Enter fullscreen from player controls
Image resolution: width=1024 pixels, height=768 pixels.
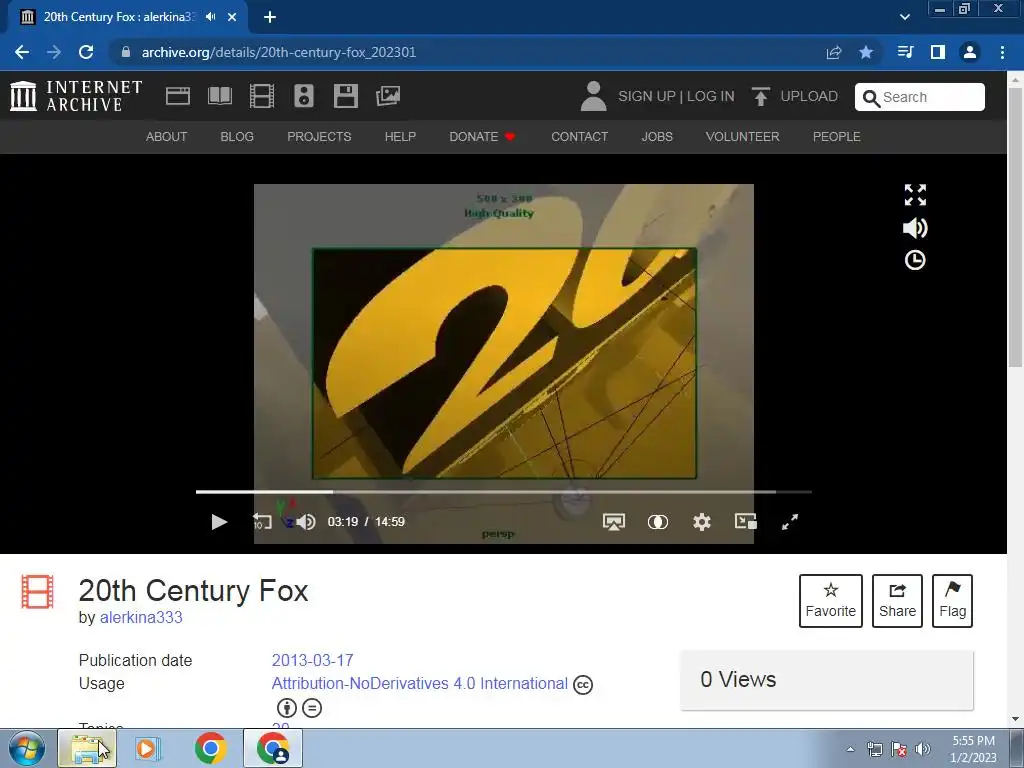(790, 522)
